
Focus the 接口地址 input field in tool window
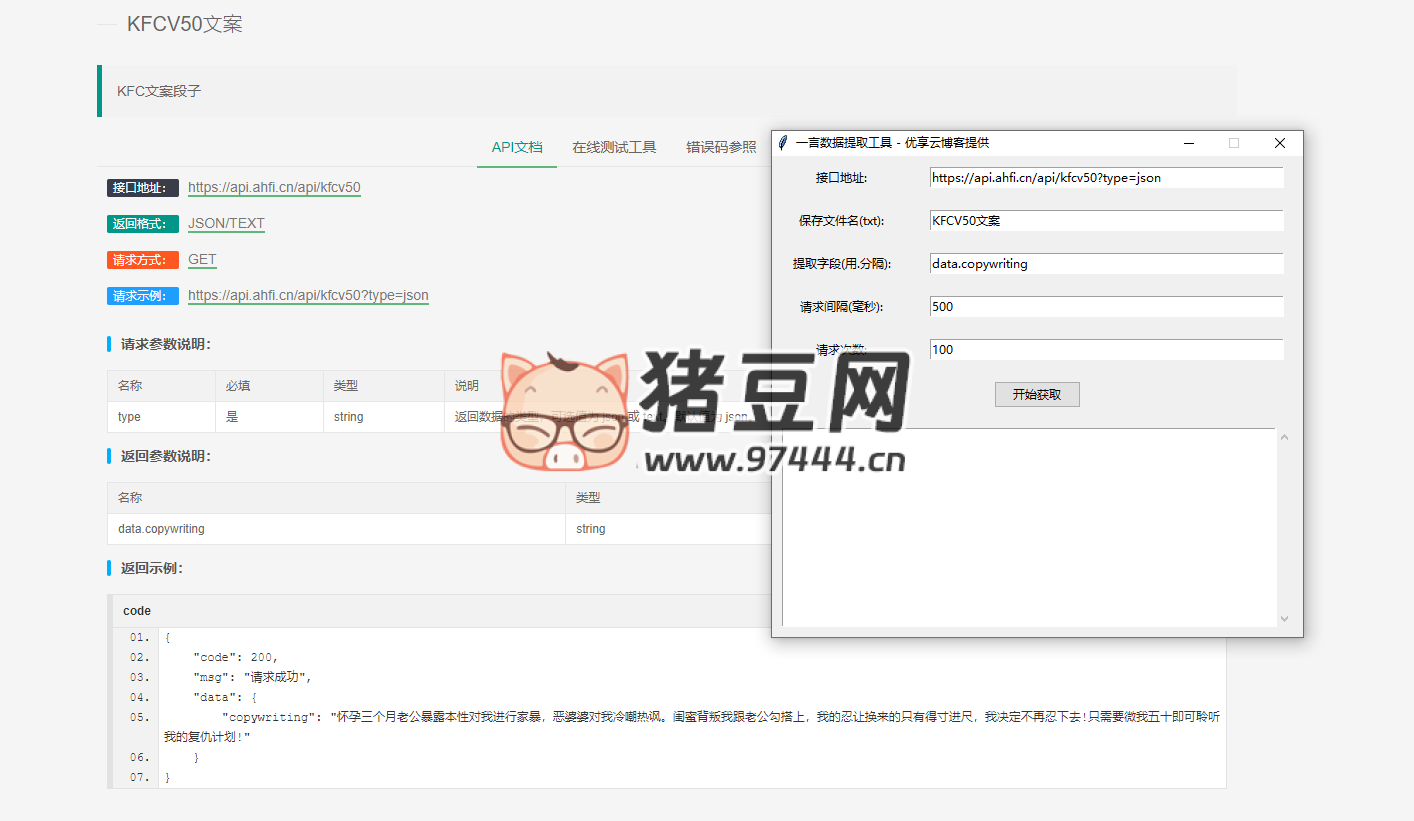[1106, 178]
